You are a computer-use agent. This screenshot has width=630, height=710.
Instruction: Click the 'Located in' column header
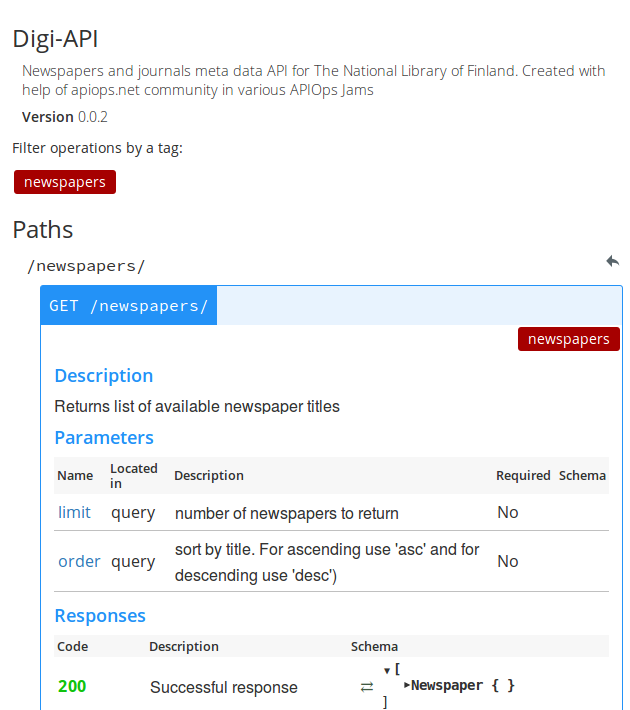(134, 475)
